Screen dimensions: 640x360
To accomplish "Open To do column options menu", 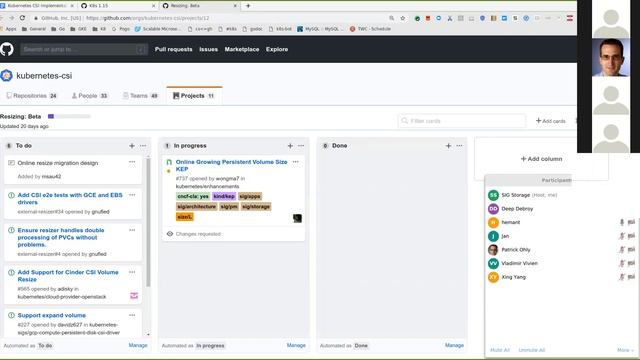I will tap(143, 146).
